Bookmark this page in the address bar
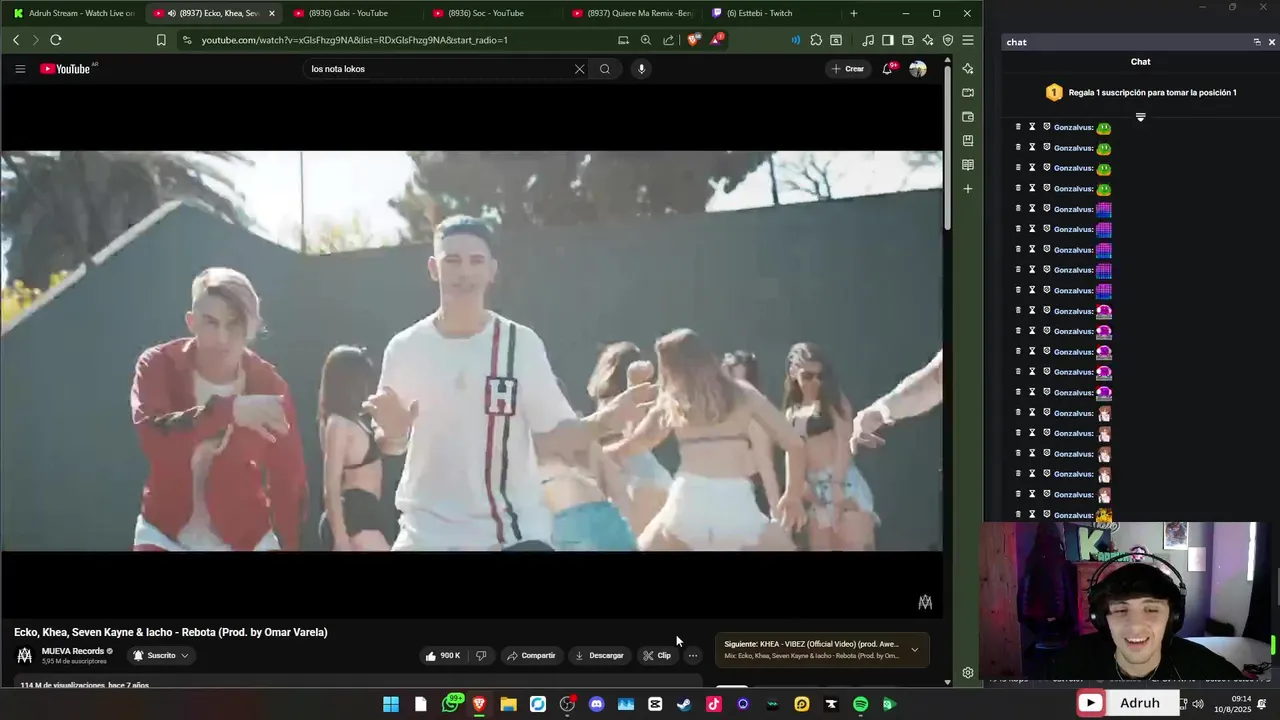The height and width of the screenshot is (720, 1280). pyautogui.click(x=161, y=40)
